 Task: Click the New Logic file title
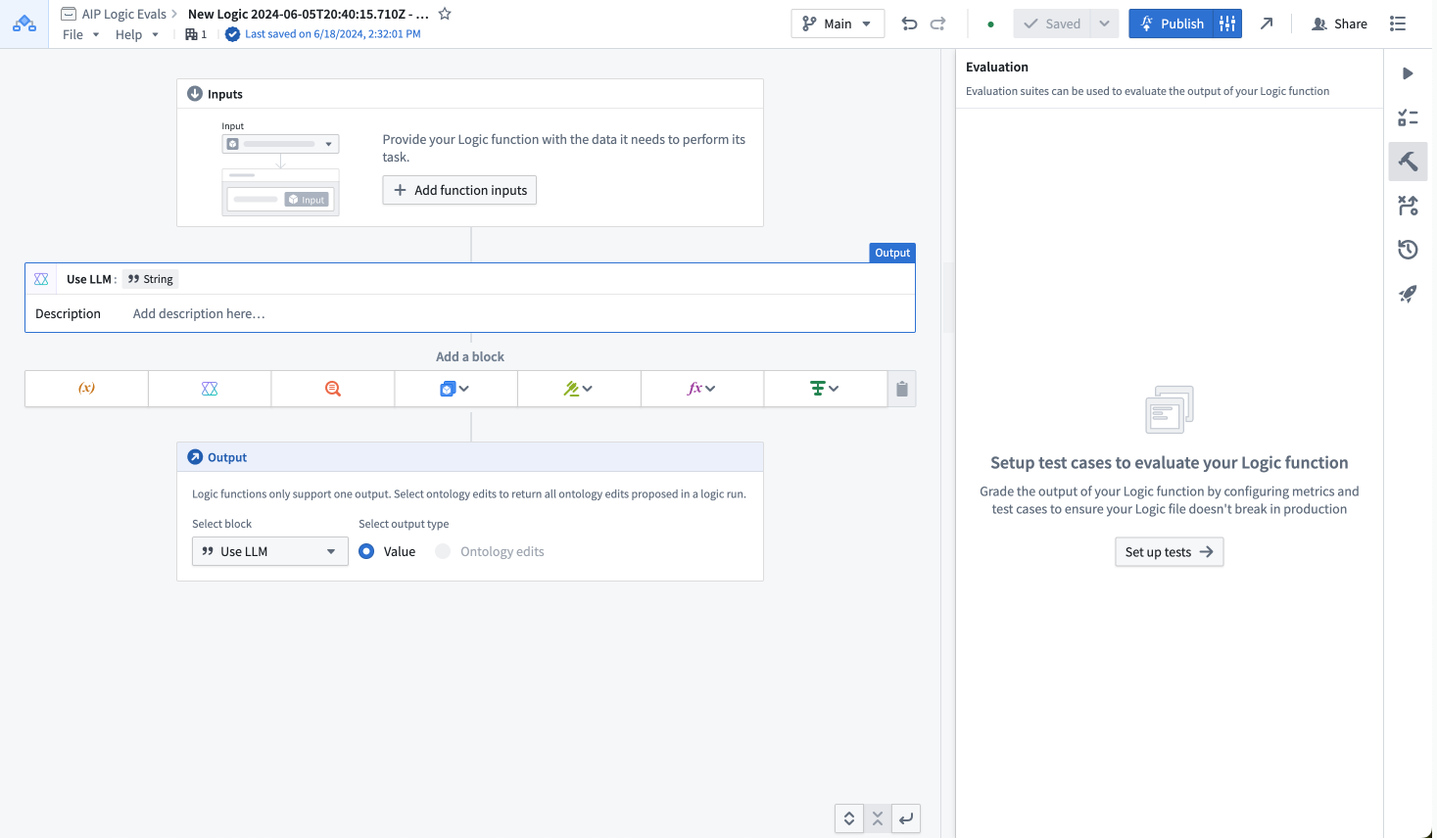(x=309, y=14)
